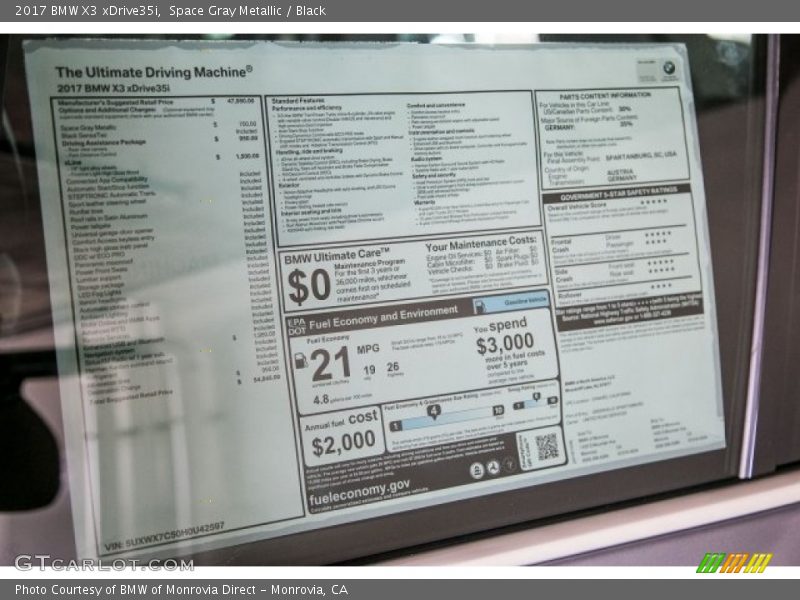Click 'GOVERNMENT 5-STAR SAFETY RATINGS' heading
This screenshot has width=800, height=600.
pyautogui.click(x=618, y=194)
